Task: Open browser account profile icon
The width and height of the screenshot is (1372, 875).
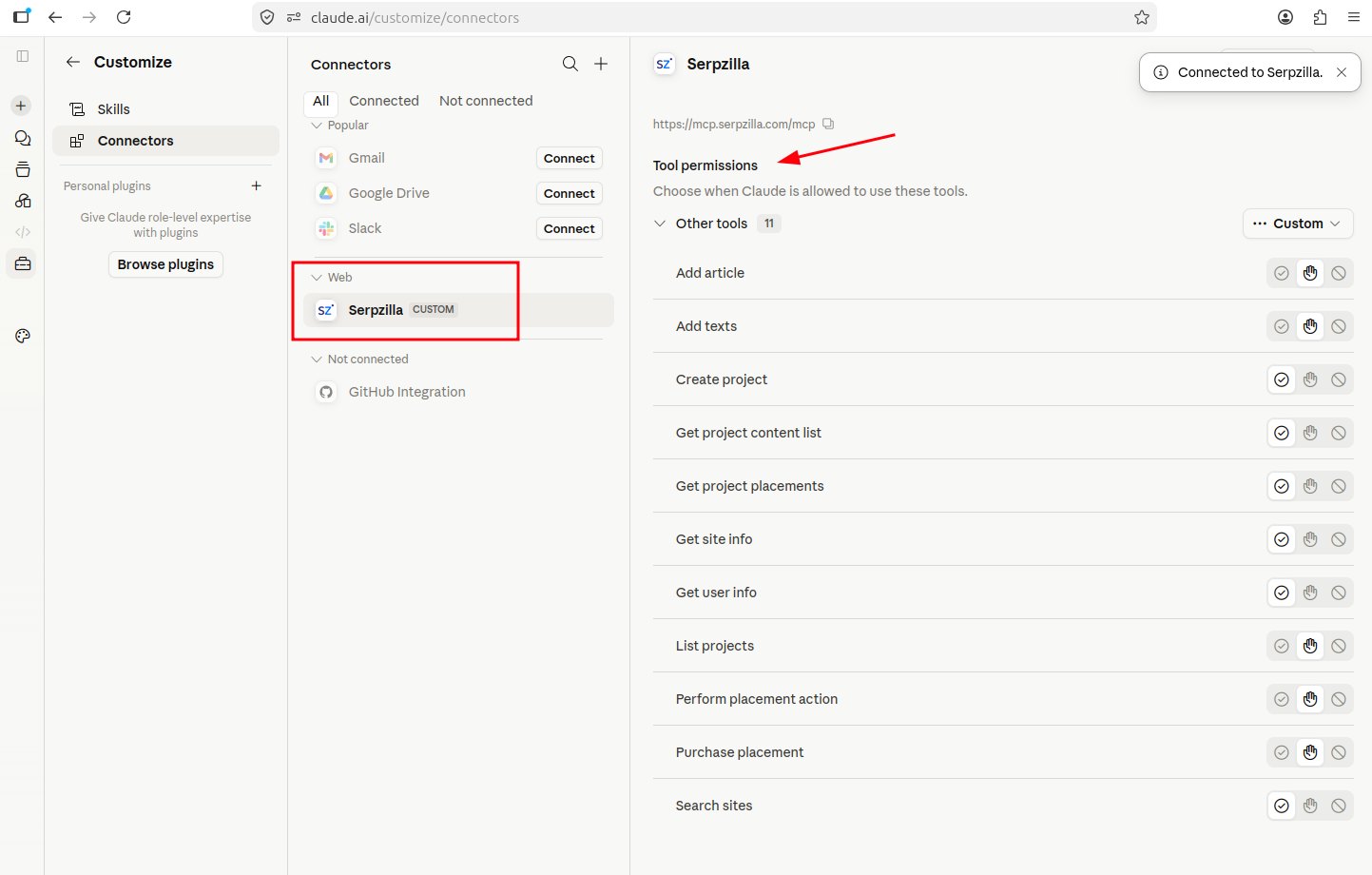Action: (x=1285, y=17)
